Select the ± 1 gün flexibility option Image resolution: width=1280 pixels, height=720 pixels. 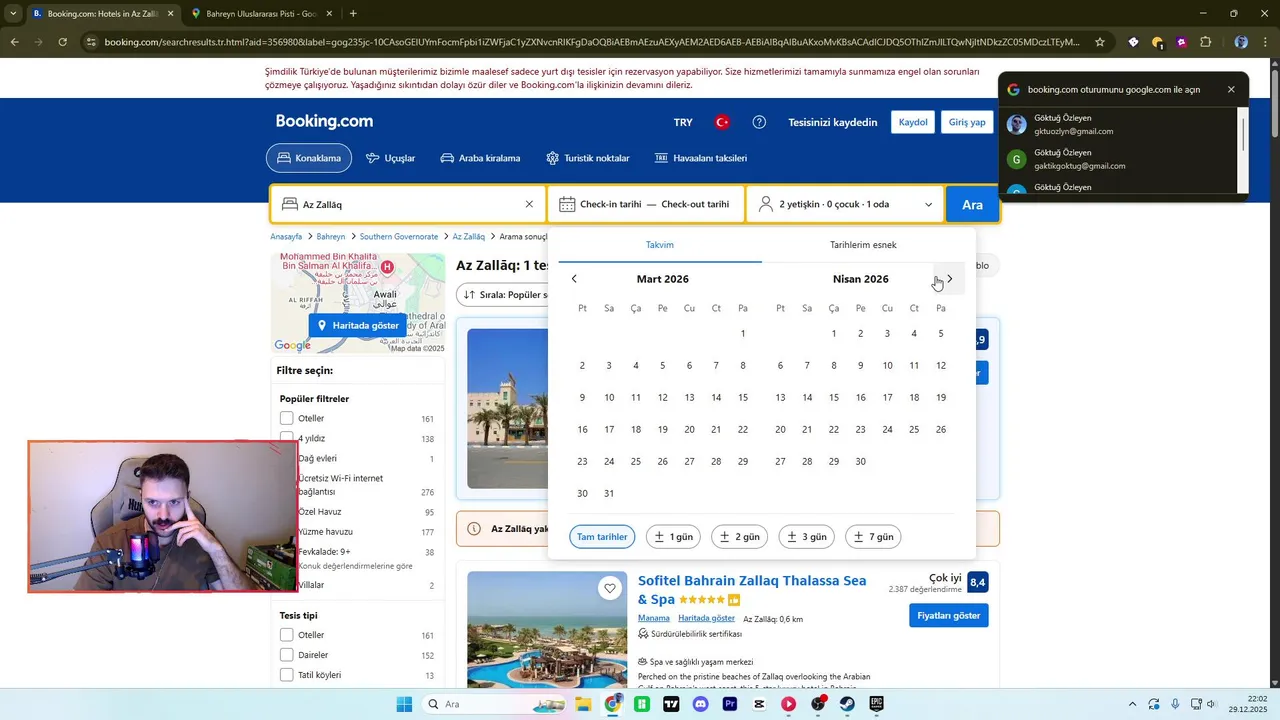(674, 537)
